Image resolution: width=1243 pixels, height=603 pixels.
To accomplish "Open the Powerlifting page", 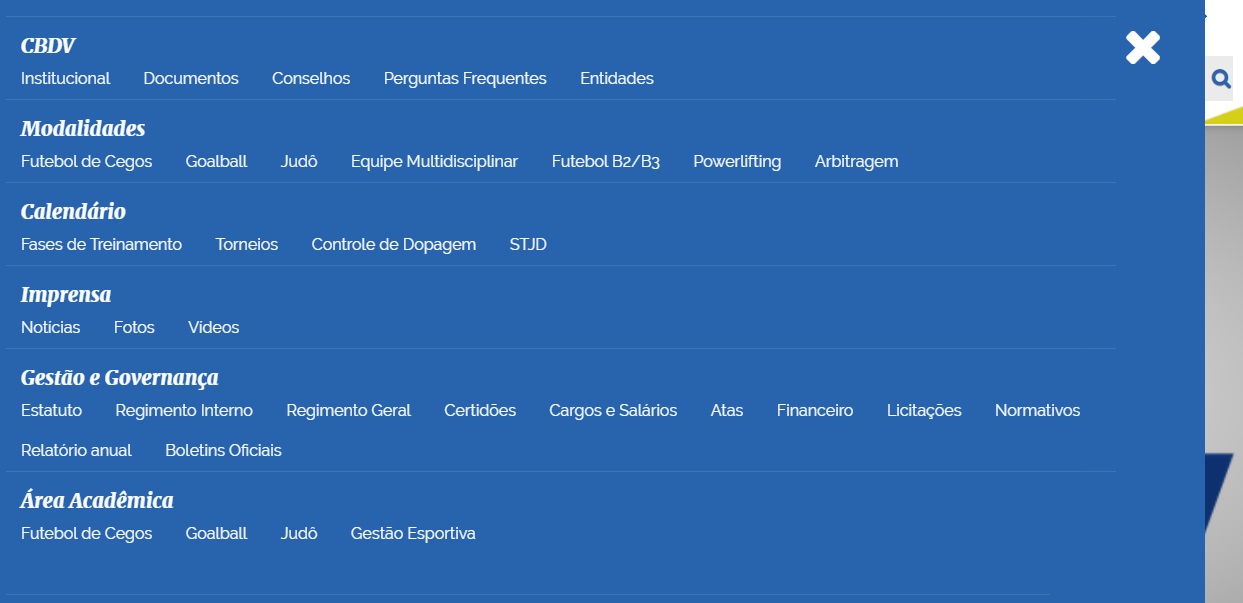I will (737, 161).
